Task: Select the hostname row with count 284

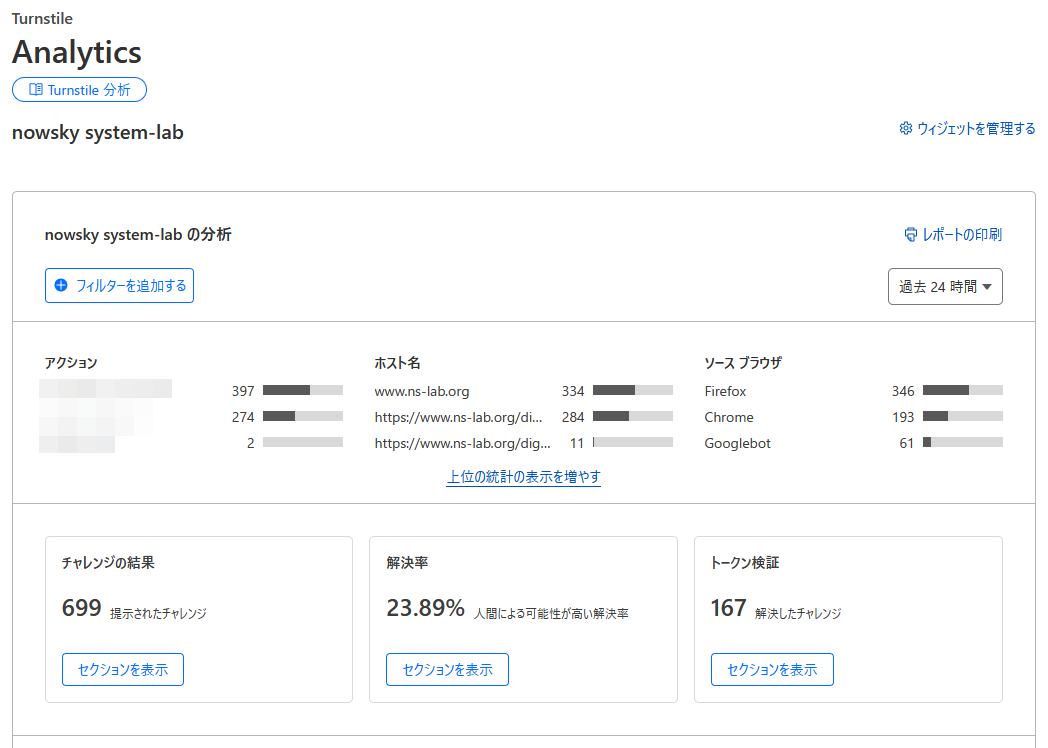Action: [523, 417]
